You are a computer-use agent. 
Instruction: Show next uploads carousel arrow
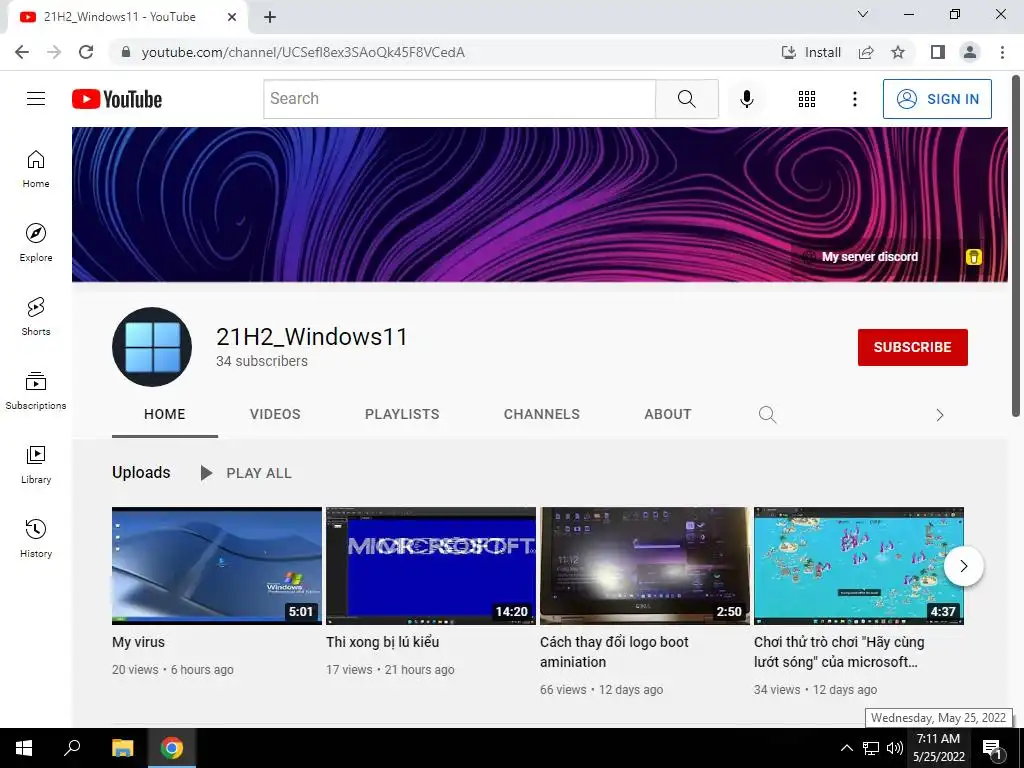click(963, 566)
